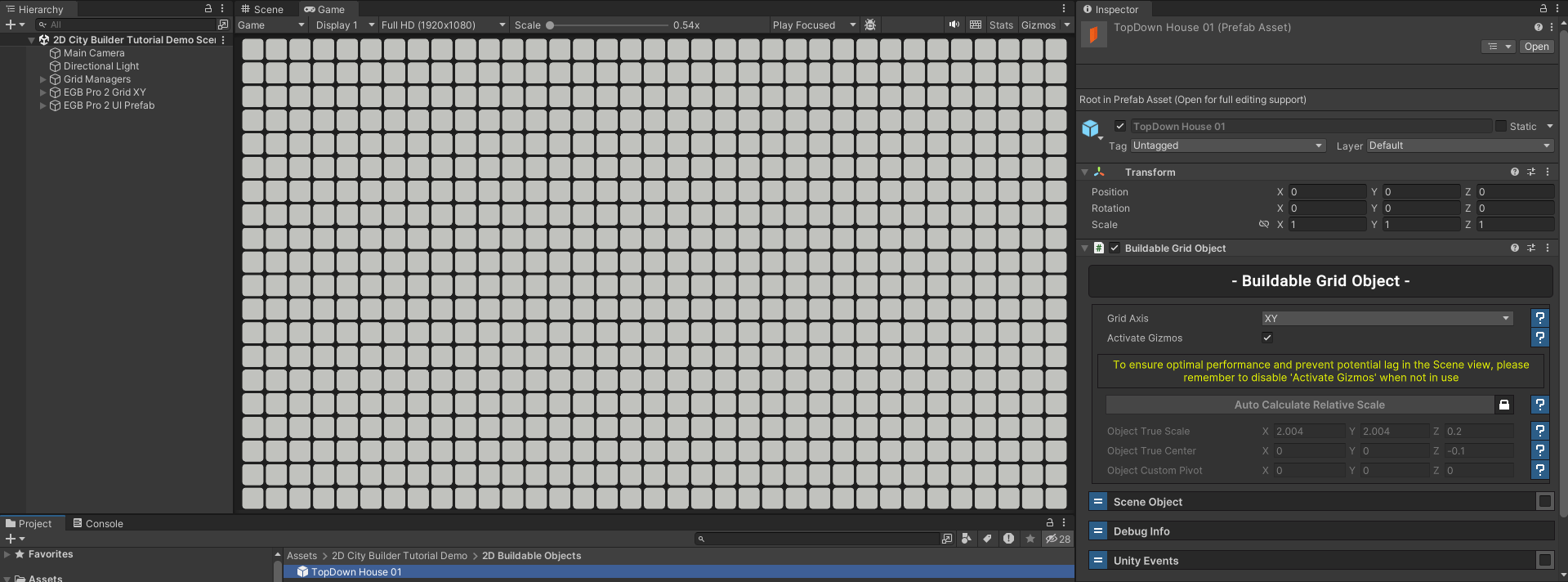Open the Grid Axis XY dropdown

(x=1387, y=318)
